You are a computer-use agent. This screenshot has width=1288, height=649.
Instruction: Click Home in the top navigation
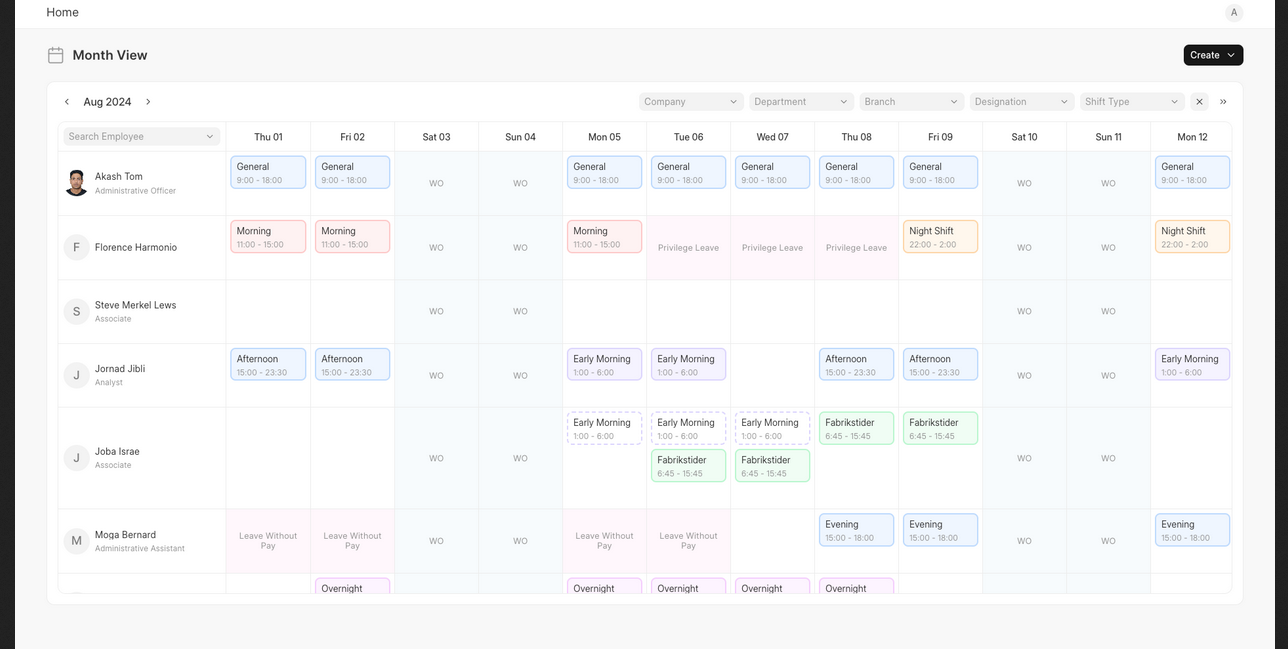(x=62, y=12)
